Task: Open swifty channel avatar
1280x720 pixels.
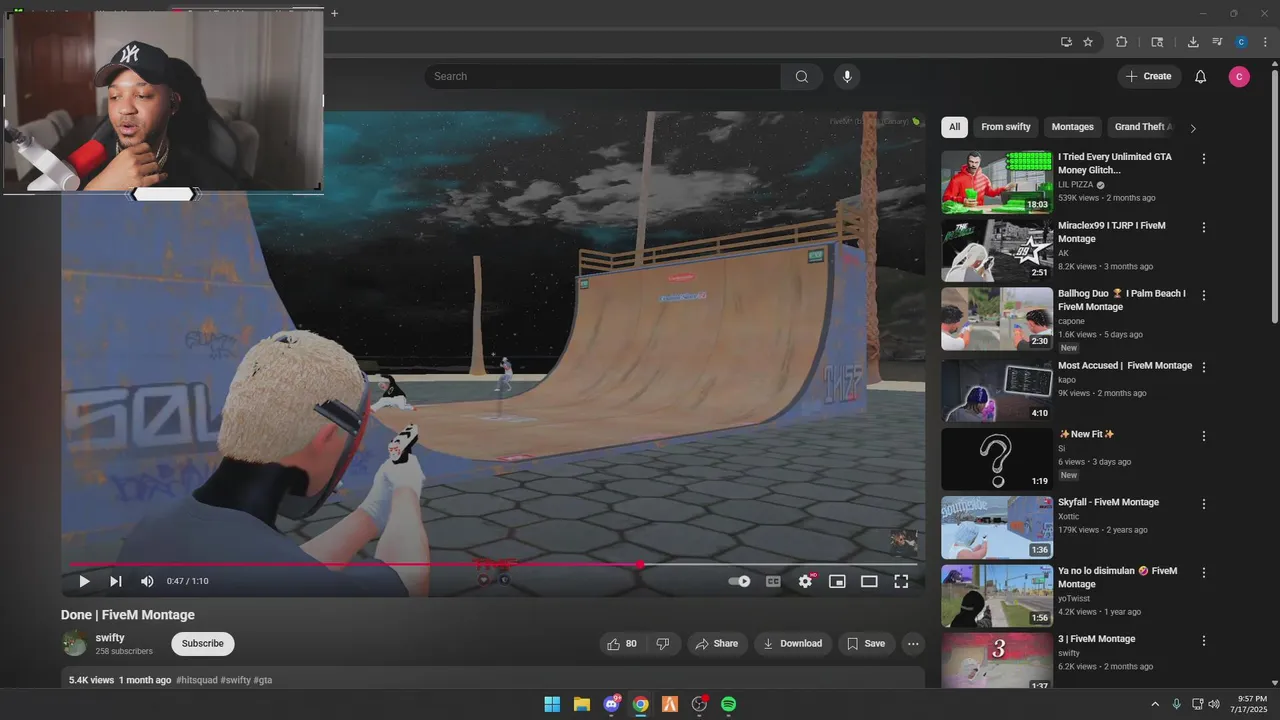Action: tap(75, 644)
